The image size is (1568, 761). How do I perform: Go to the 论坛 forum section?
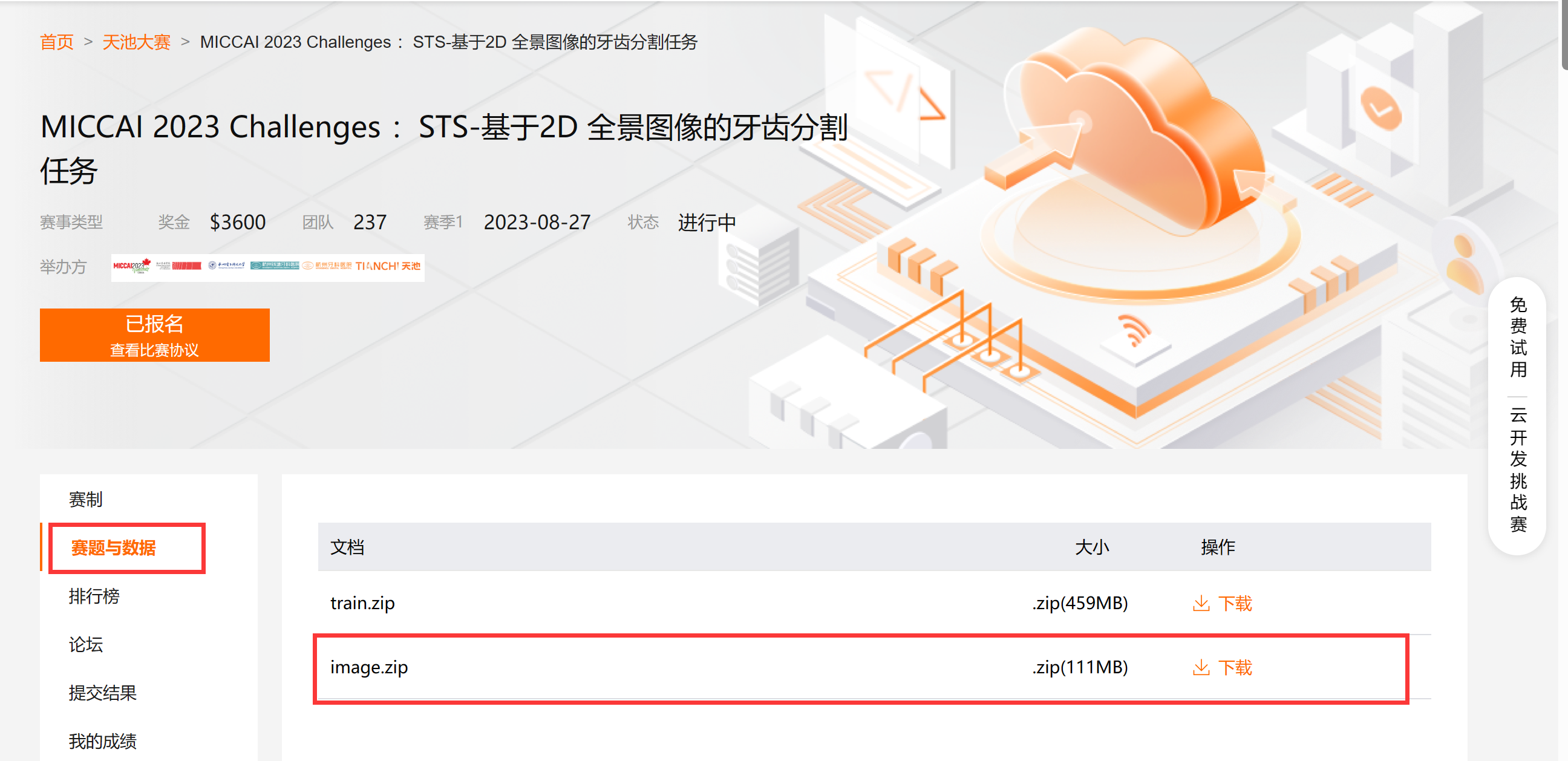point(86,645)
